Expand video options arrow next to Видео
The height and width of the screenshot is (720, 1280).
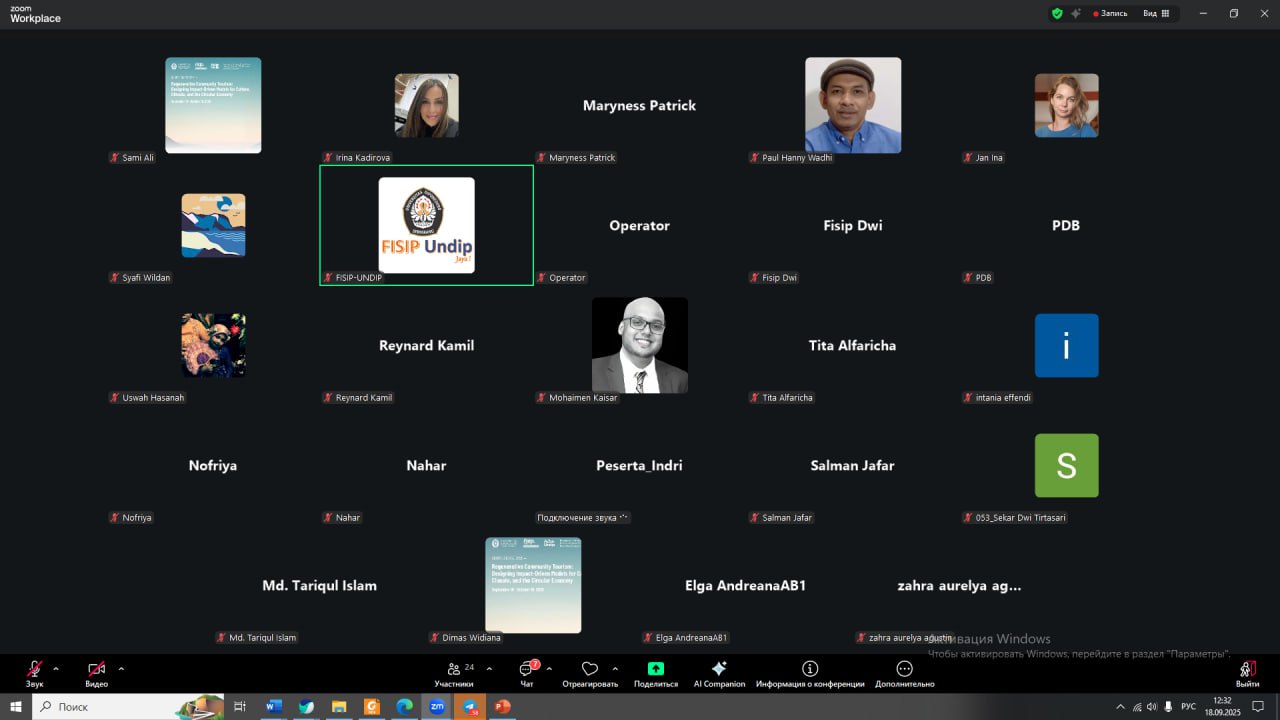121,668
